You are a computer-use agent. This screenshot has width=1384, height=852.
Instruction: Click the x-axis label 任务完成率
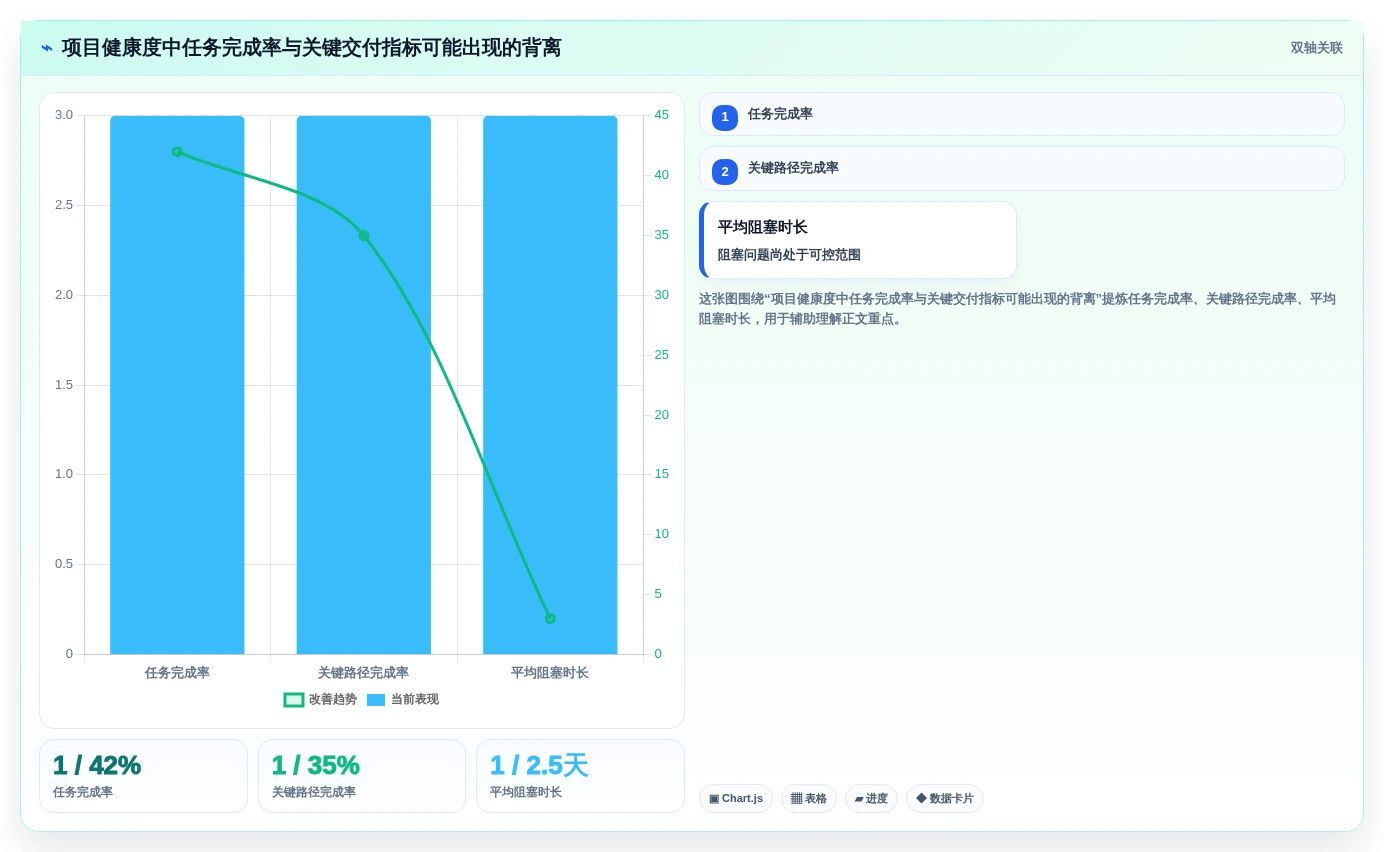click(177, 673)
